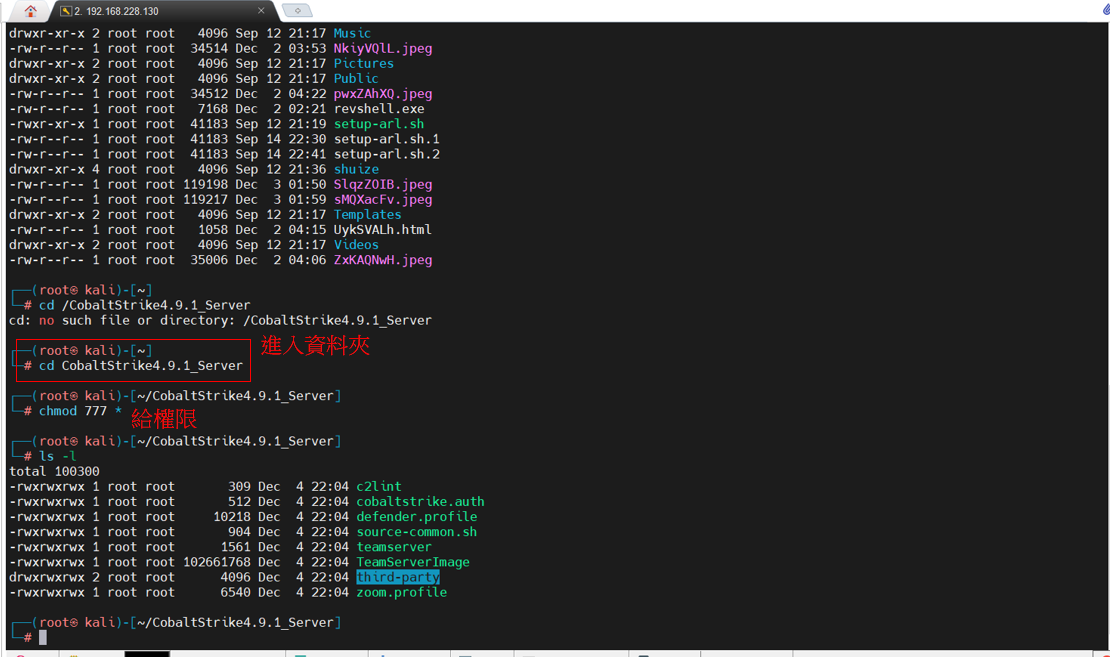Click the Videos directory entry
This screenshot has width=1110, height=657.
tap(356, 245)
